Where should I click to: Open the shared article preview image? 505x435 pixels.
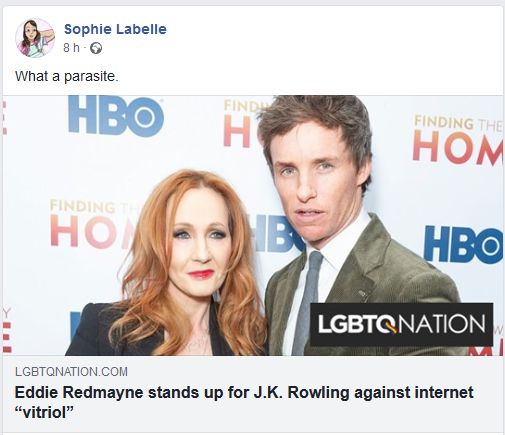(x=253, y=225)
